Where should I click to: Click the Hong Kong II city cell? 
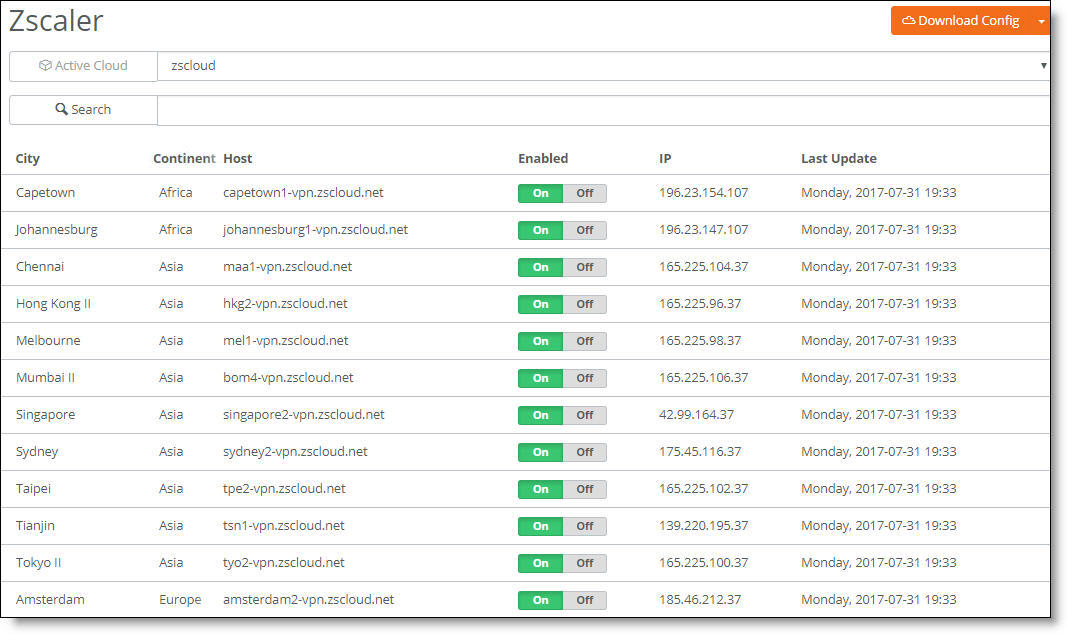pos(53,303)
